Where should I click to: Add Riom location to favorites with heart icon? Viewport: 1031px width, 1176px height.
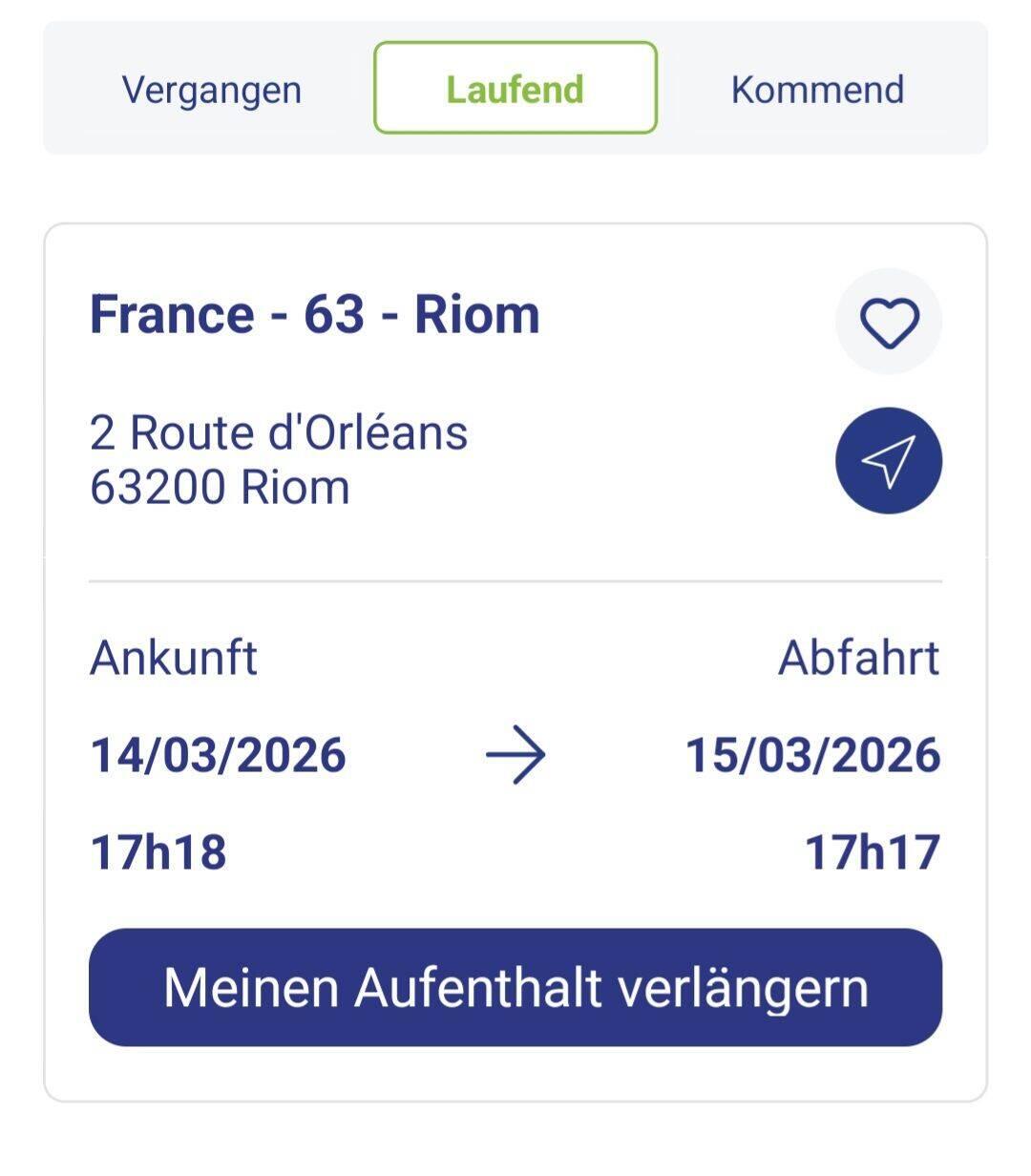(x=889, y=322)
